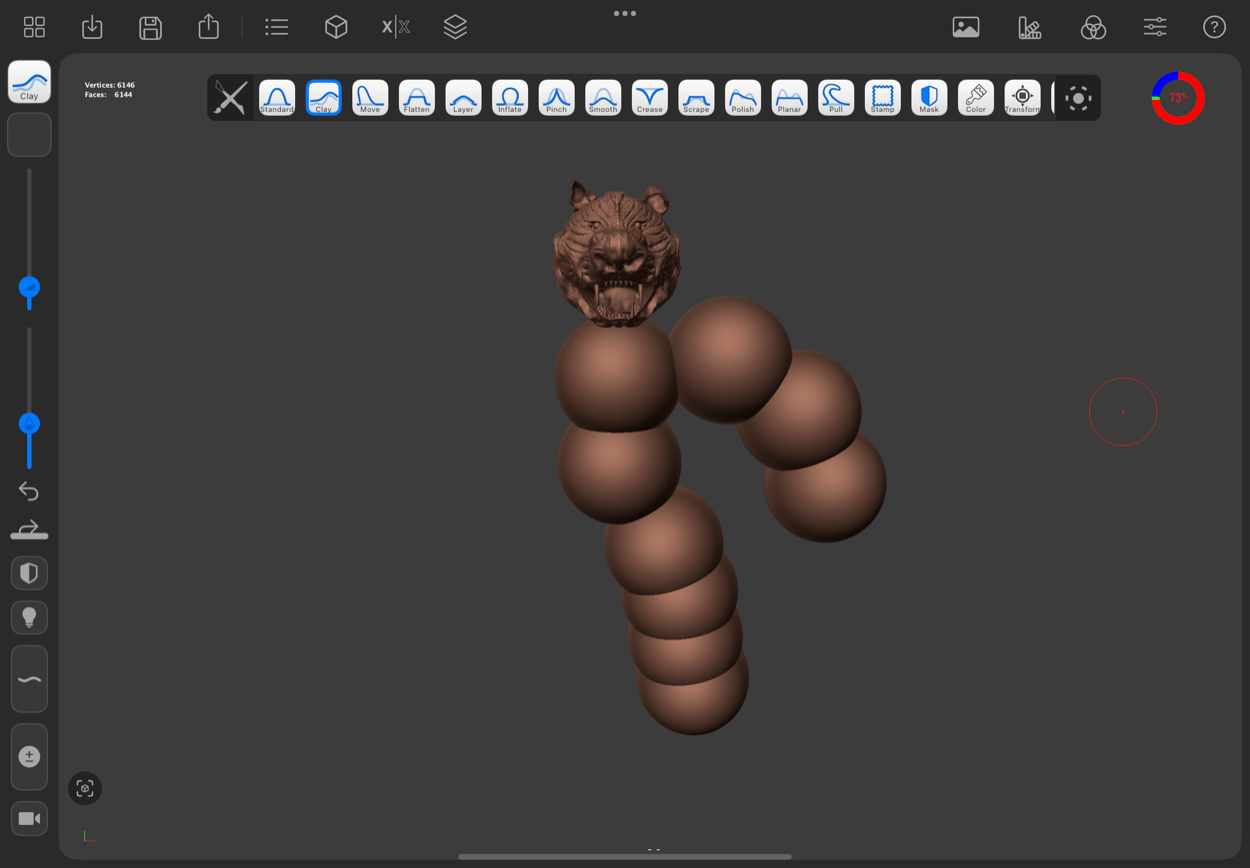Viewport: 1250px width, 868px height.
Task: Click the help question mark button
Action: [x=1214, y=27]
